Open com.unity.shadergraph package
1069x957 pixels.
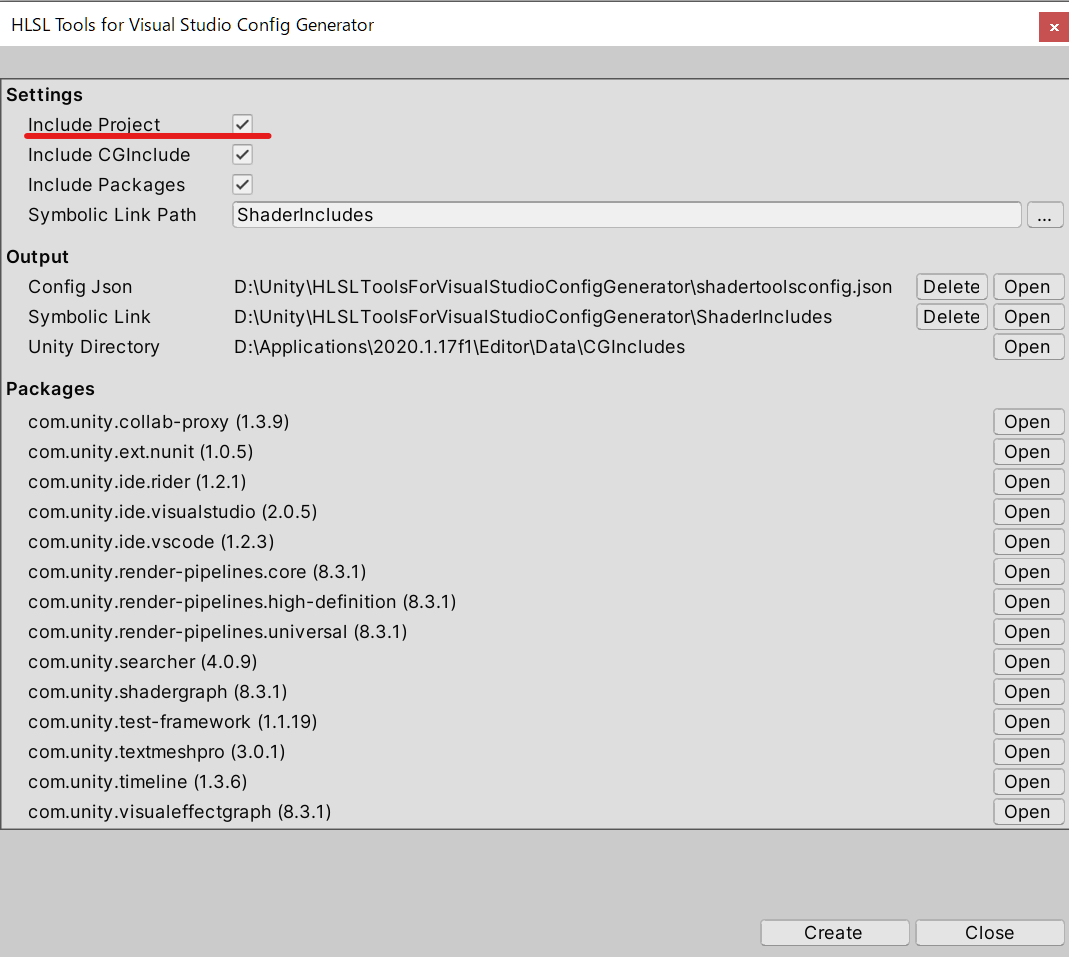(1027, 692)
